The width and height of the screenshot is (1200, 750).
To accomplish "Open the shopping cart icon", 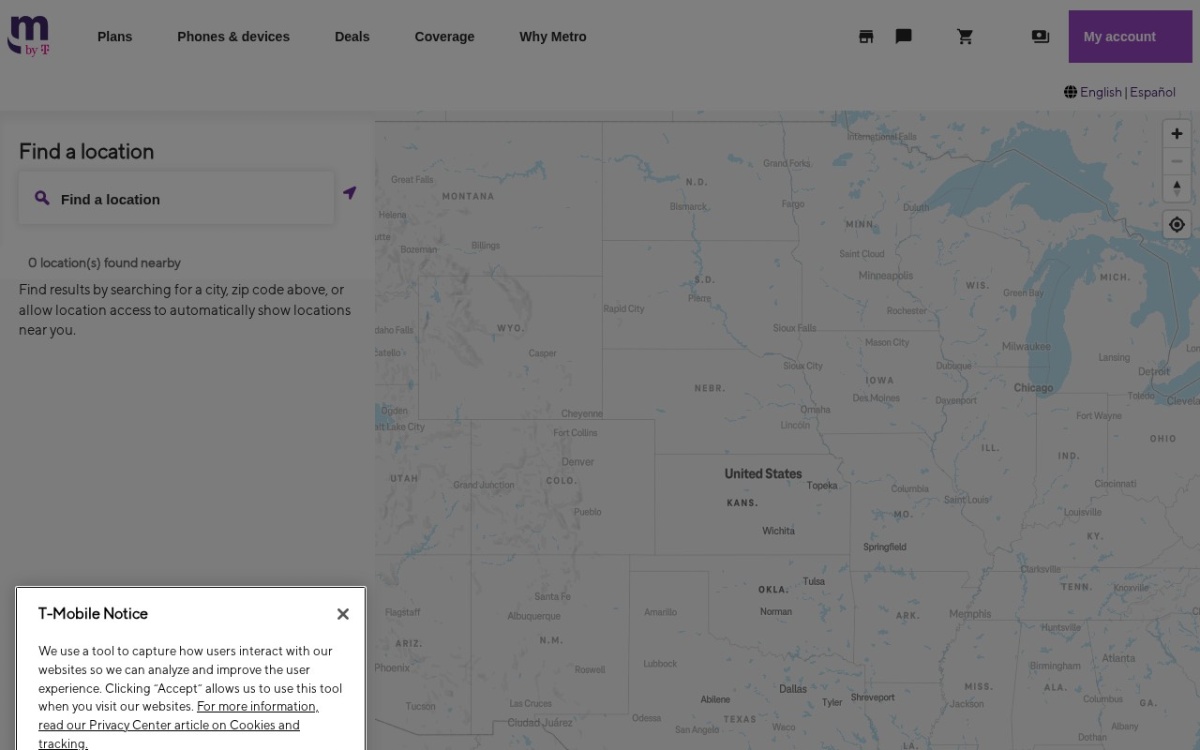I will (x=965, y=37).
